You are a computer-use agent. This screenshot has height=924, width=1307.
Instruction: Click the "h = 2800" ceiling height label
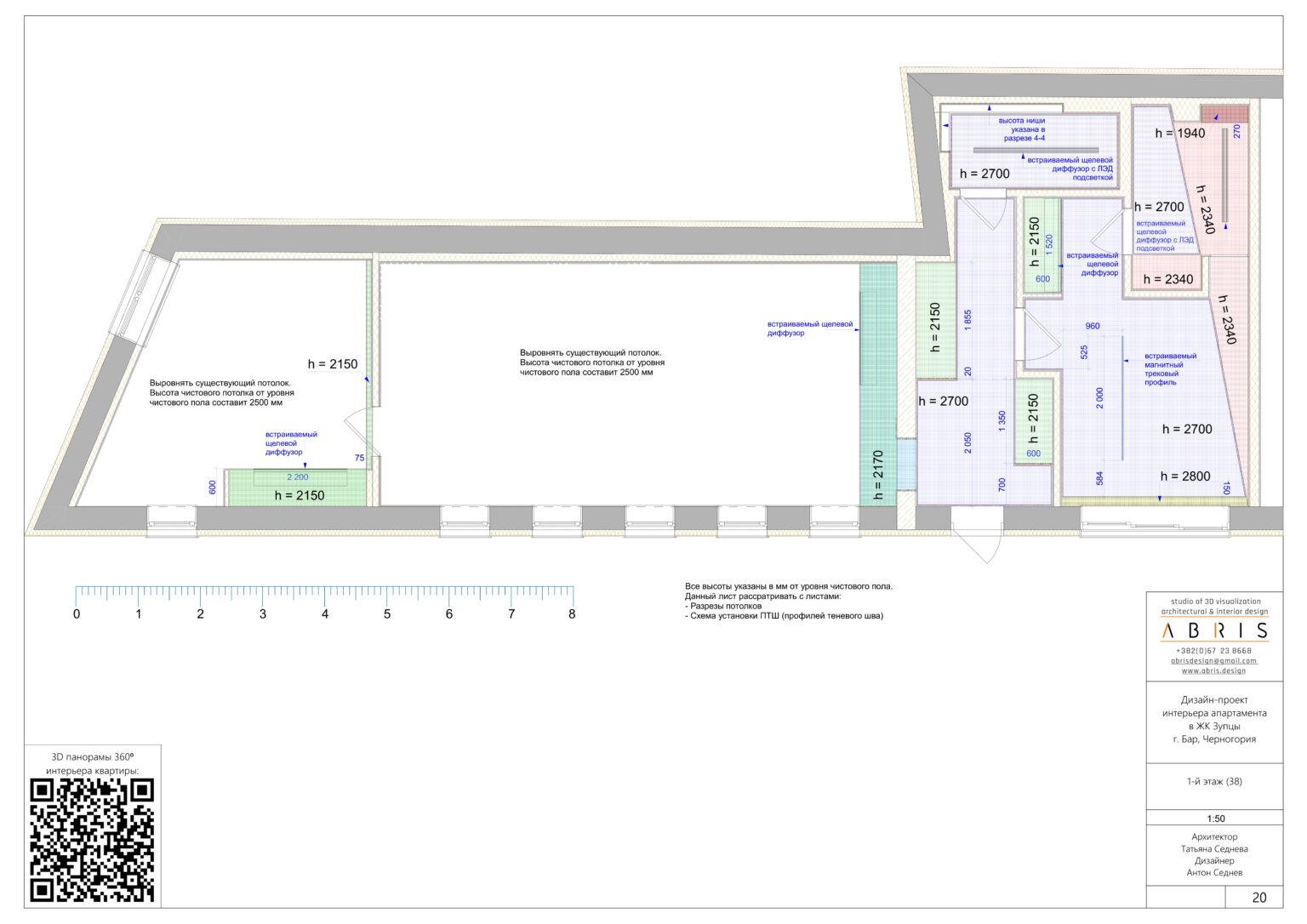1185,476
